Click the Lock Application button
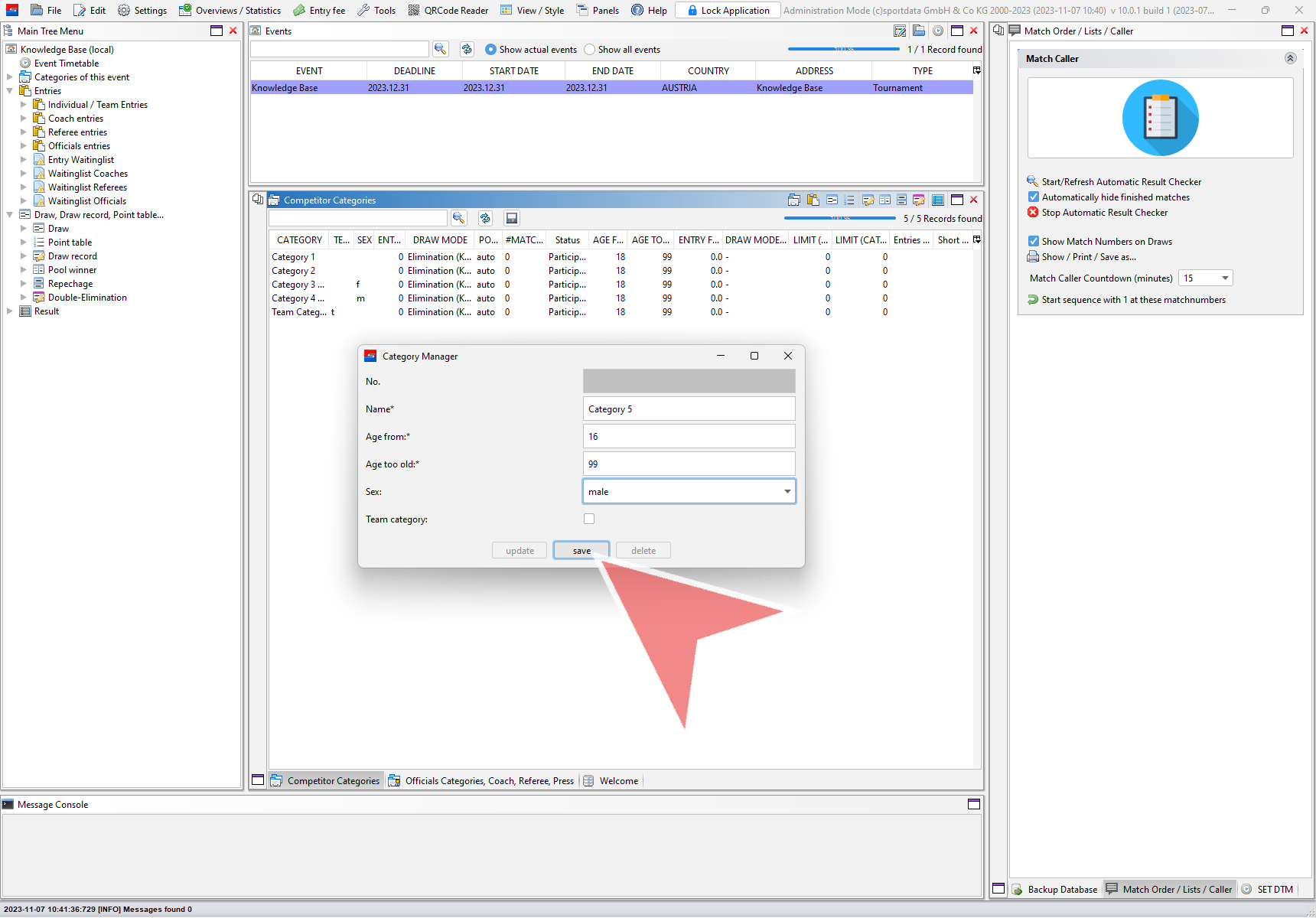The width and height of the screenshot is (1316, 918). coord(728,10)
